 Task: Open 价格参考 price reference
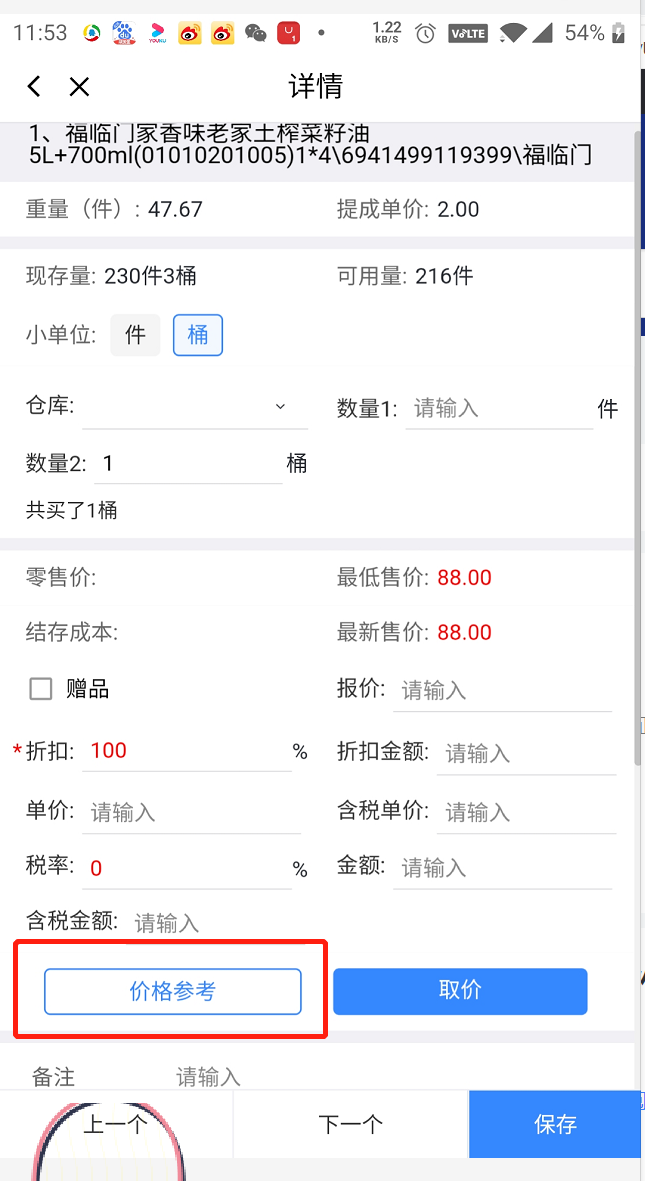point(173,991)
